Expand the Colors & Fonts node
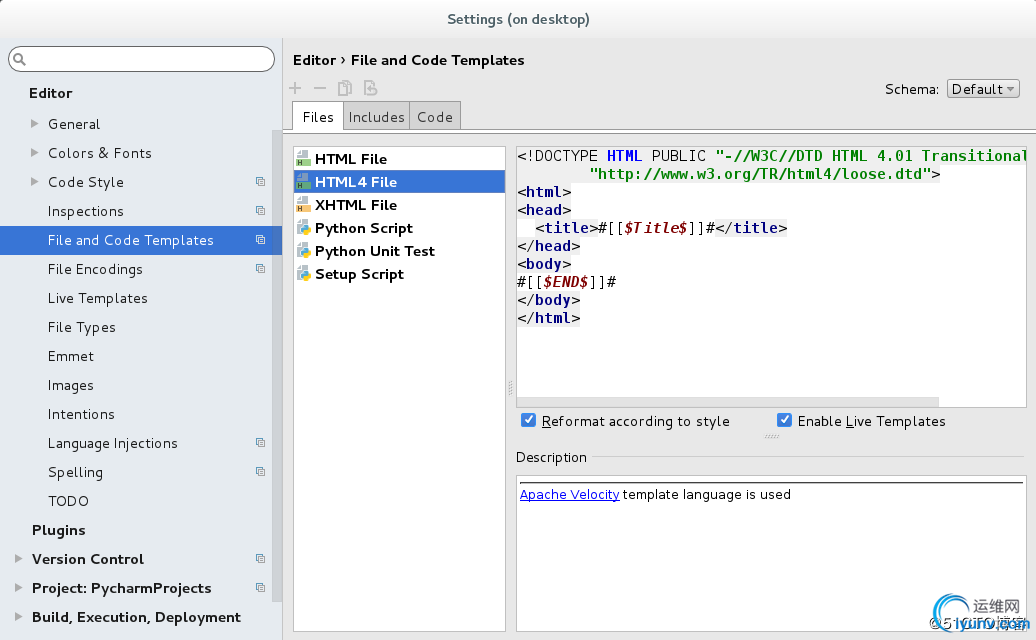This screenshot has width=1036, height=640. pos(34,153)
